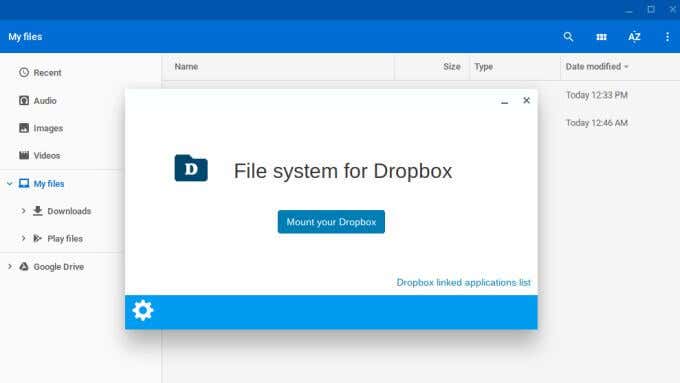Image resolution: width=680 pixels, height=383 pixels.
Task: Click the Today 12:33 PM entry
Action: tap(596, 95)
